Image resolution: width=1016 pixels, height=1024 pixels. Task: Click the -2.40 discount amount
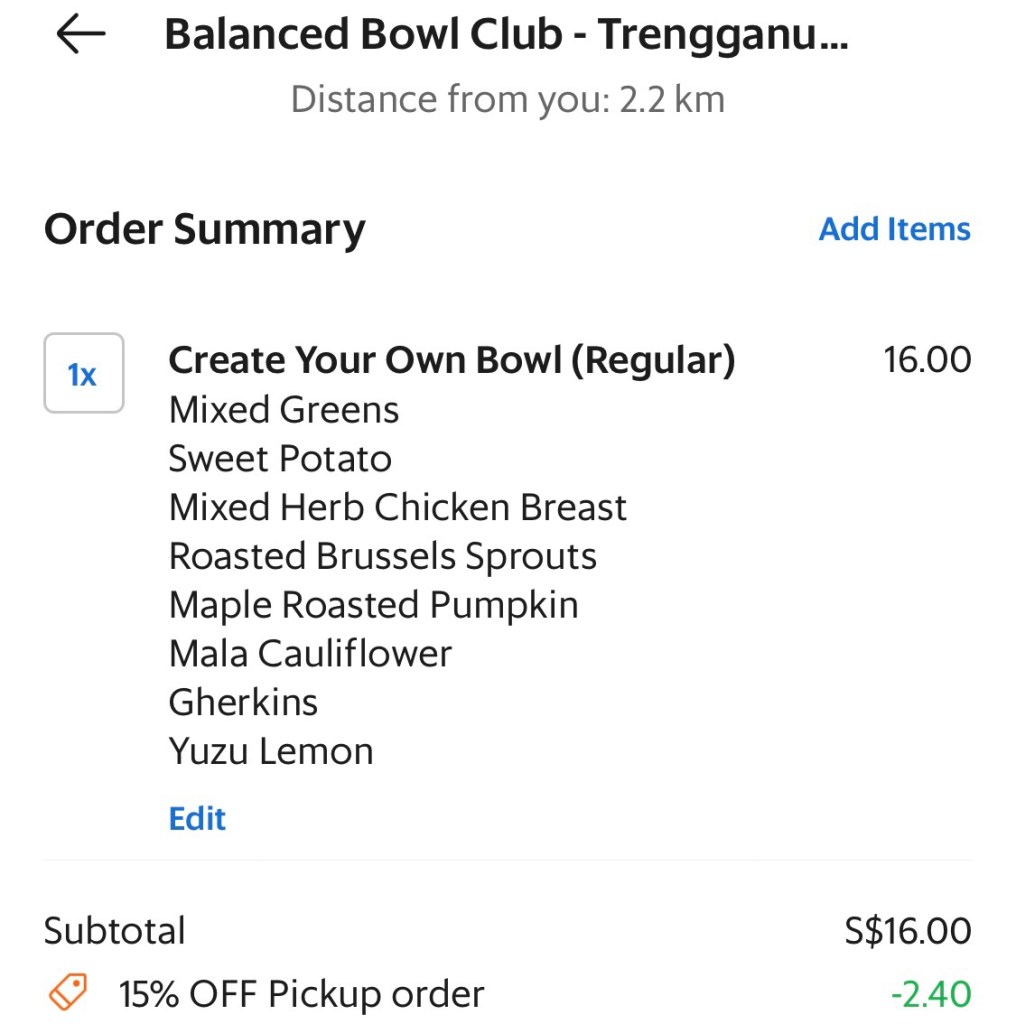pos(930,994)
